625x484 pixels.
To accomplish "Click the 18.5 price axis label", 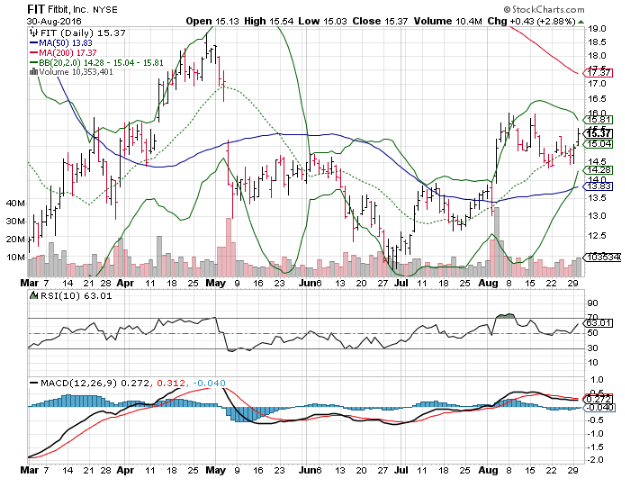I will click(597, 42).
